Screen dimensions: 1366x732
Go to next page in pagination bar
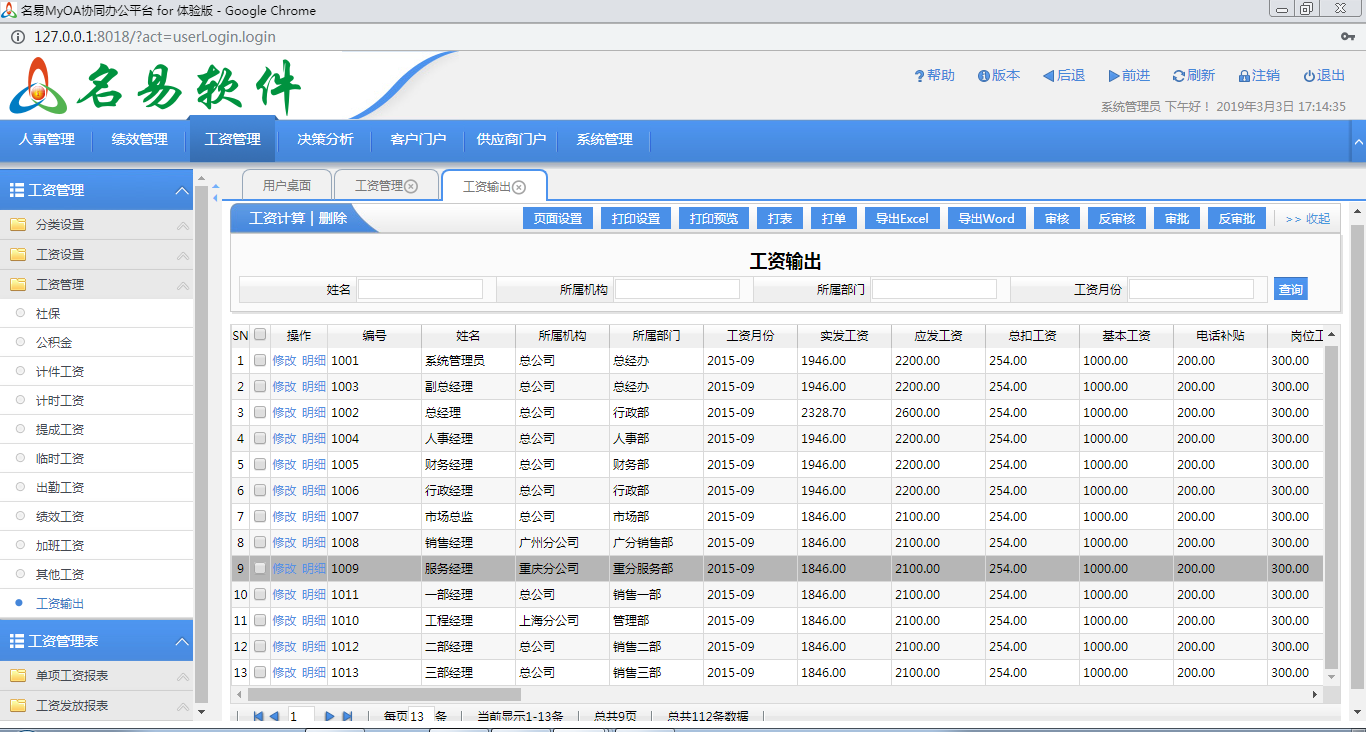pyautogui.click(x=330, y=716)
